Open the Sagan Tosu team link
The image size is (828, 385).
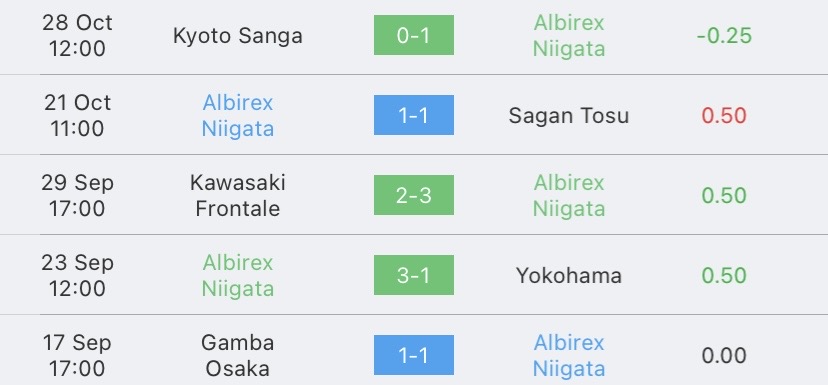569,116
